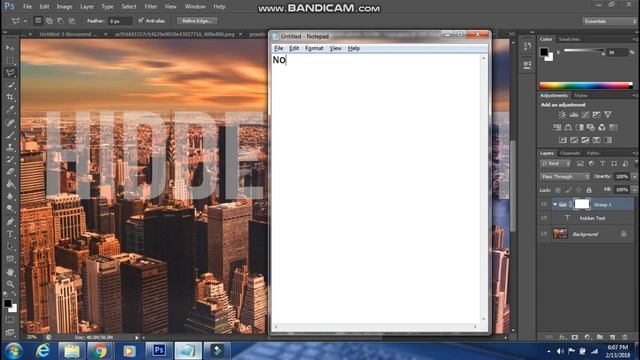640x360 pixels.
Task: Select the Blur tool
Action: 10,196
